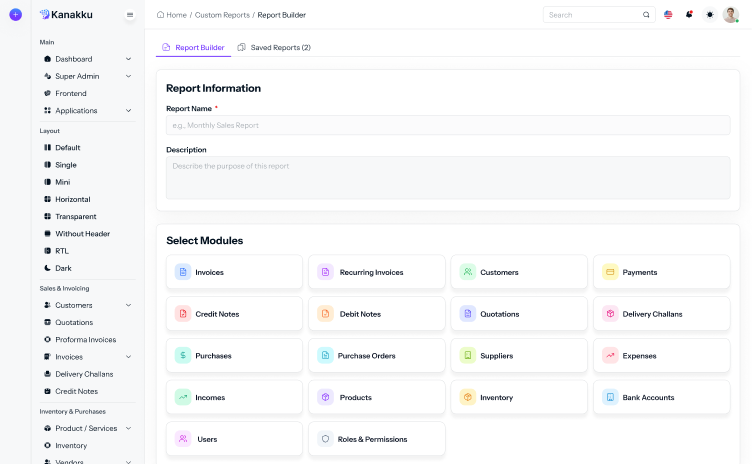
Task: Toggle the sidebar collapse hamburger icon
Action: click(130, 15)
